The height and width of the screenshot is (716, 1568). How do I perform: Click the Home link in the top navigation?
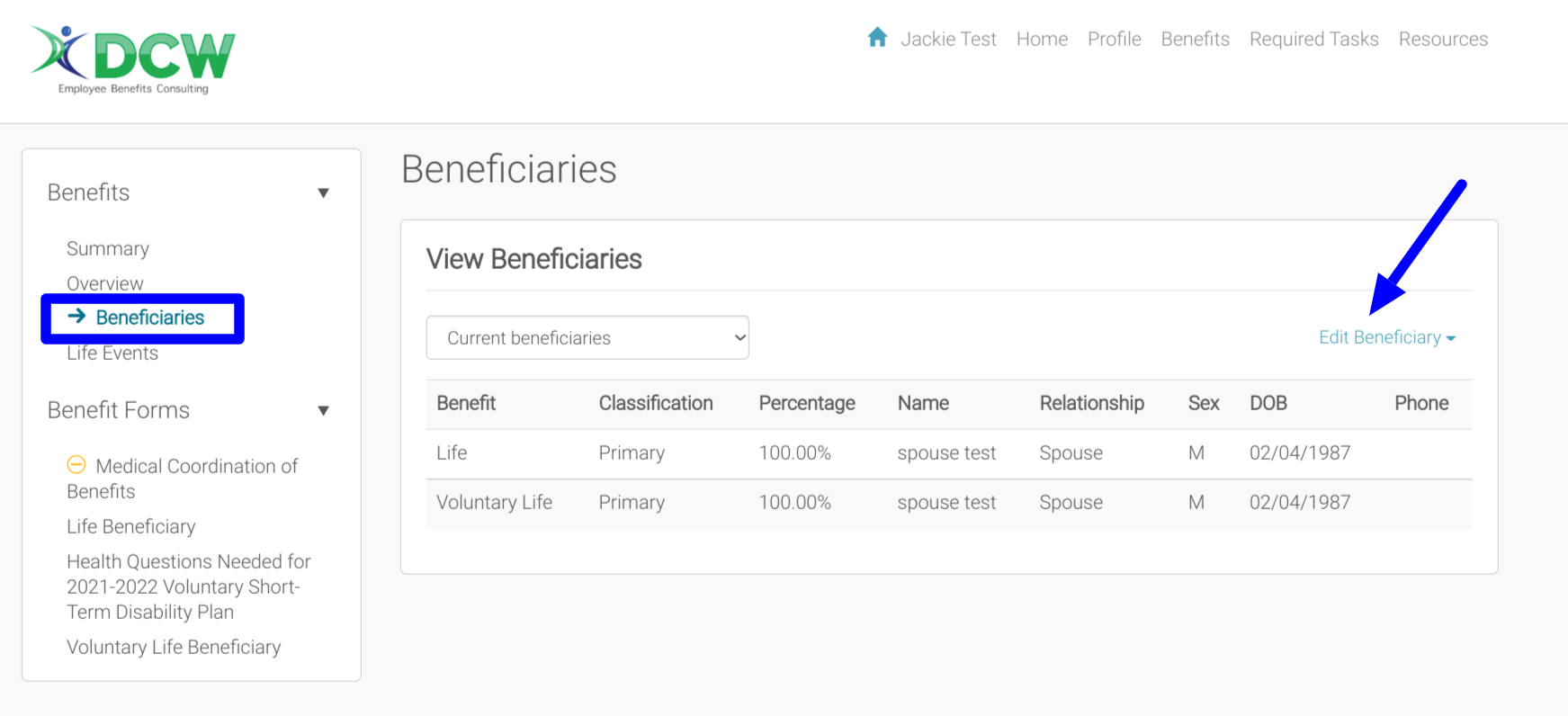tap(1042, 40)
